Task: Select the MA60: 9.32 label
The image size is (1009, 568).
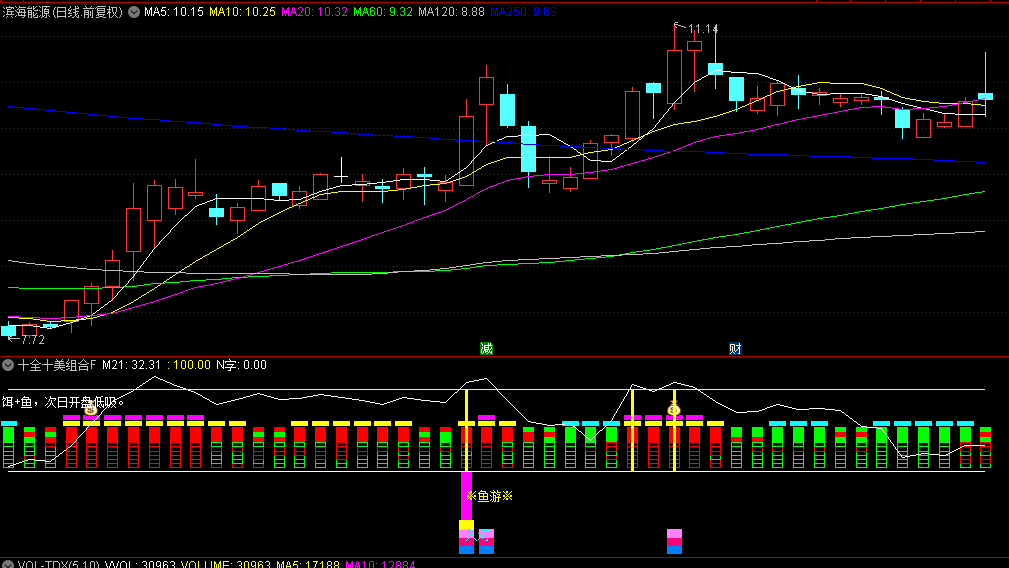Action: [383, 12]
